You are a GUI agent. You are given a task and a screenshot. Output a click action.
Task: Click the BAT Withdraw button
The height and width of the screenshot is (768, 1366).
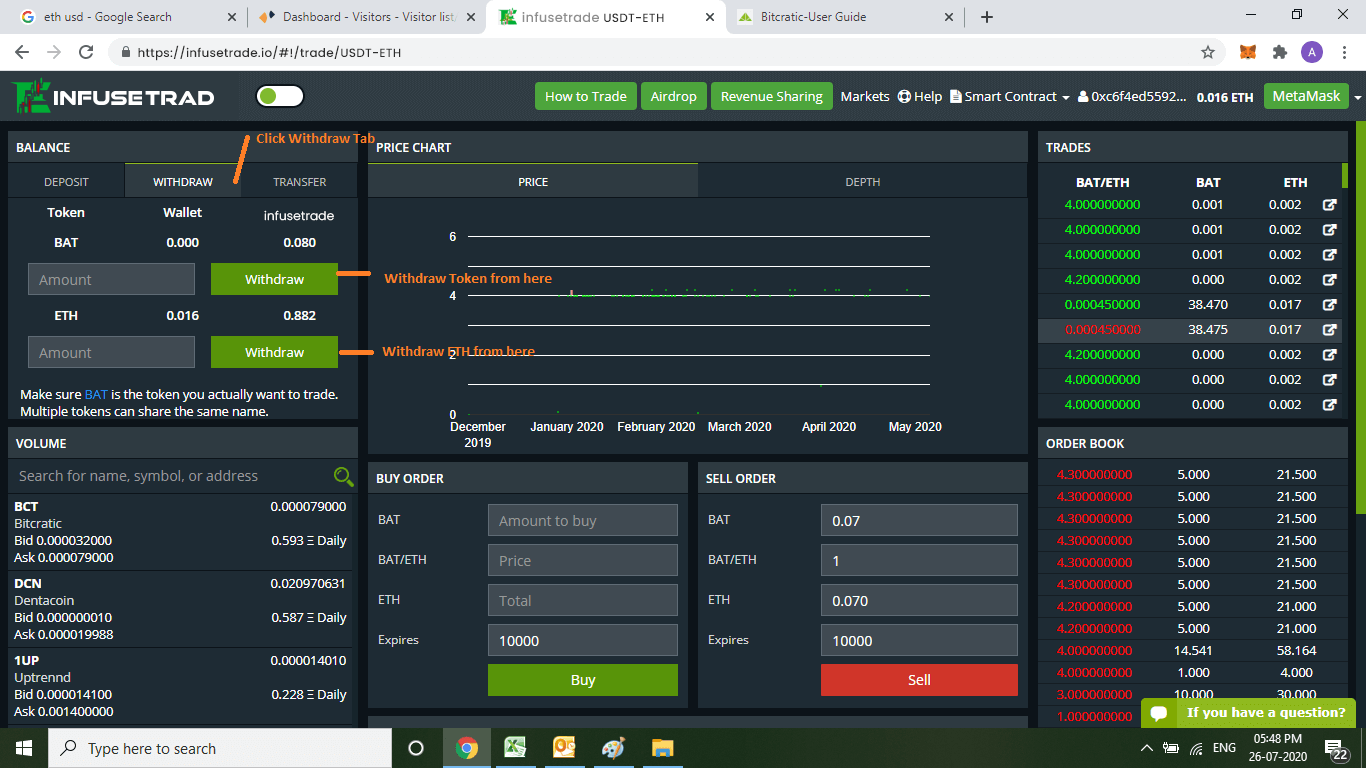click(274, 279)
